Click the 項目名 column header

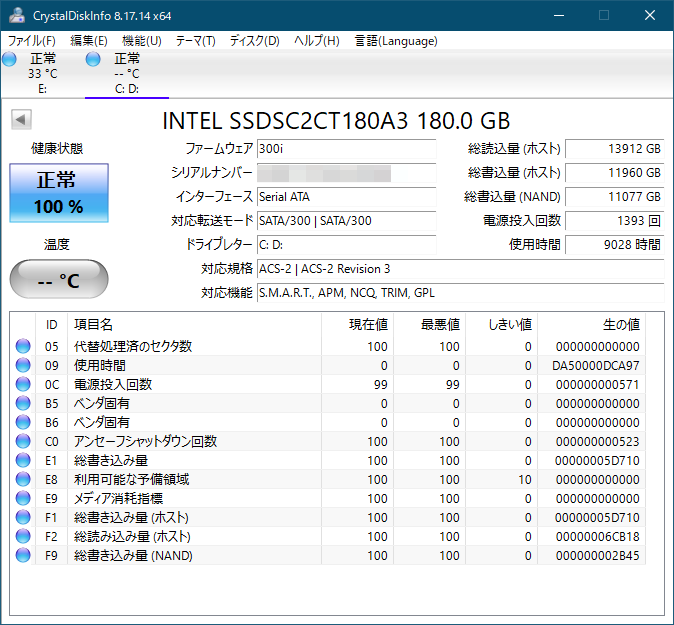pos(194,325)
